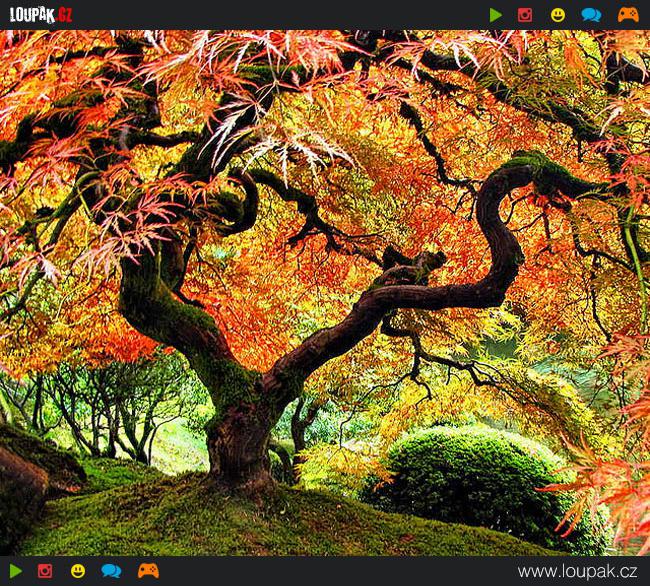Follow the www.loupak.cz link in the footer
This screenshot has height=586, width=650.
tap(579, 571)
